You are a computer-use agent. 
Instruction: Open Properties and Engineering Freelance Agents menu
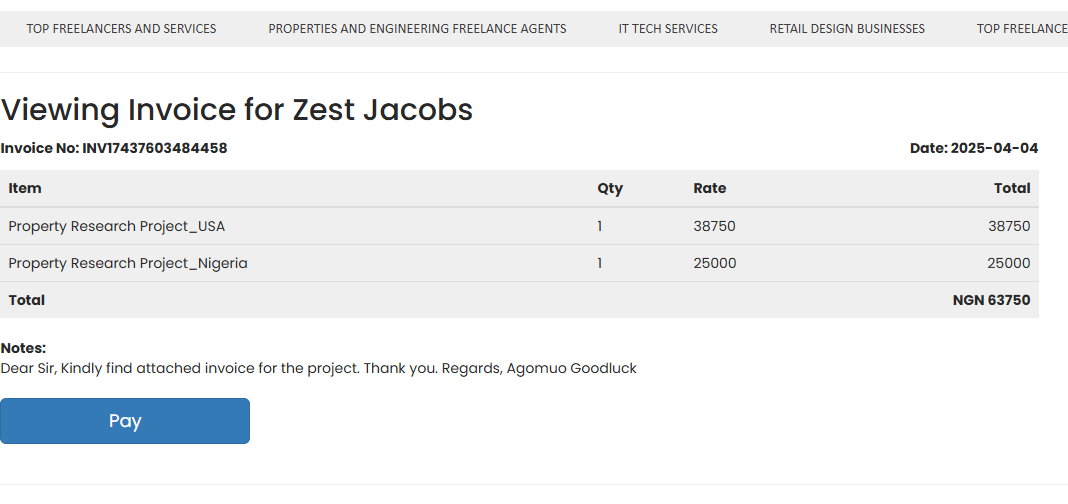pos(417,29)
